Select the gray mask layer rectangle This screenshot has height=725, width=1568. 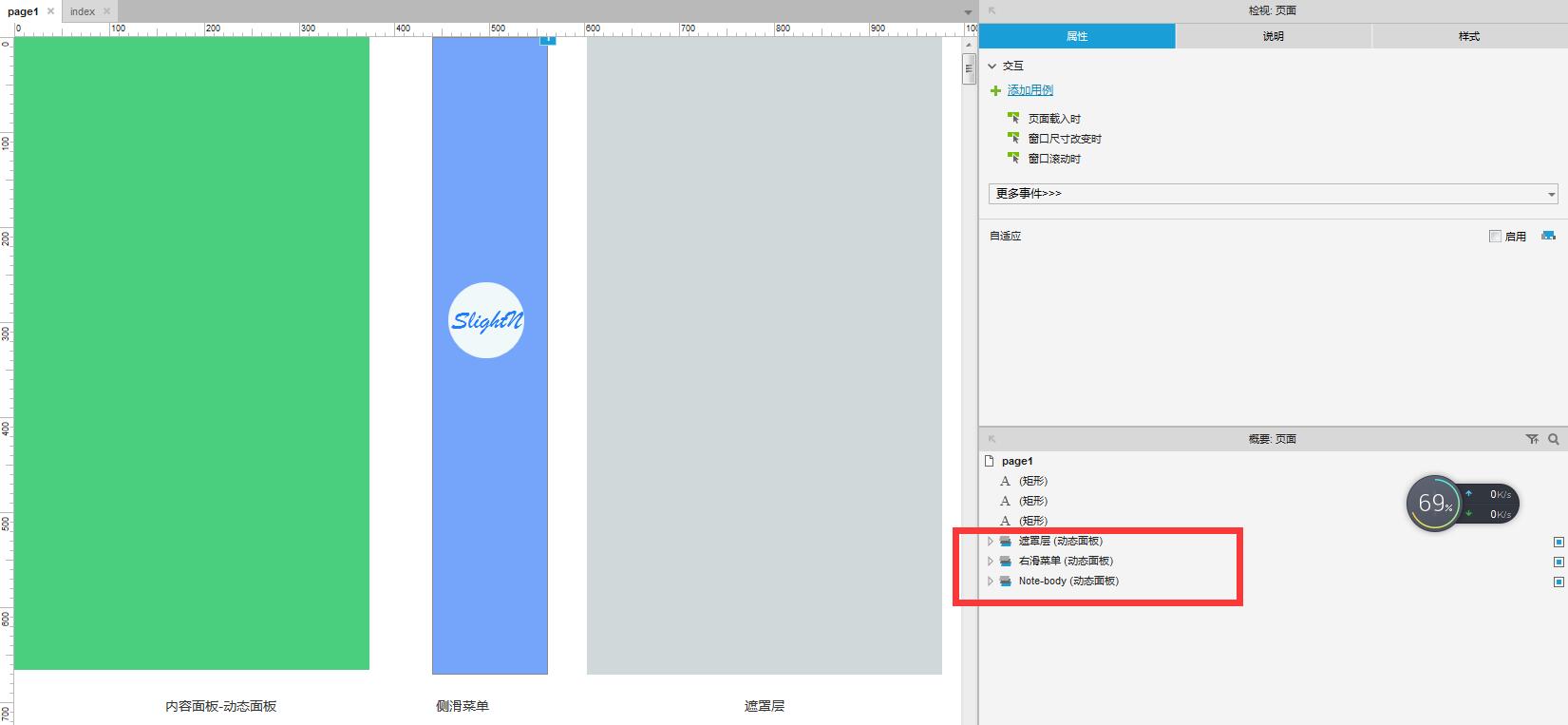point(765,354)
